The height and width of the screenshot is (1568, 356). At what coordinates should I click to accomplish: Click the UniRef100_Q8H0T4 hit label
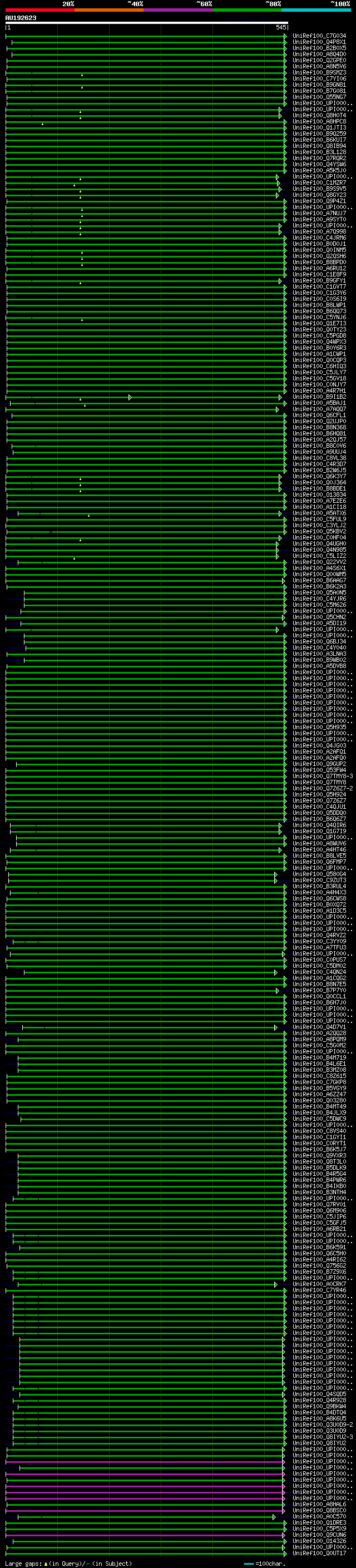319,115
